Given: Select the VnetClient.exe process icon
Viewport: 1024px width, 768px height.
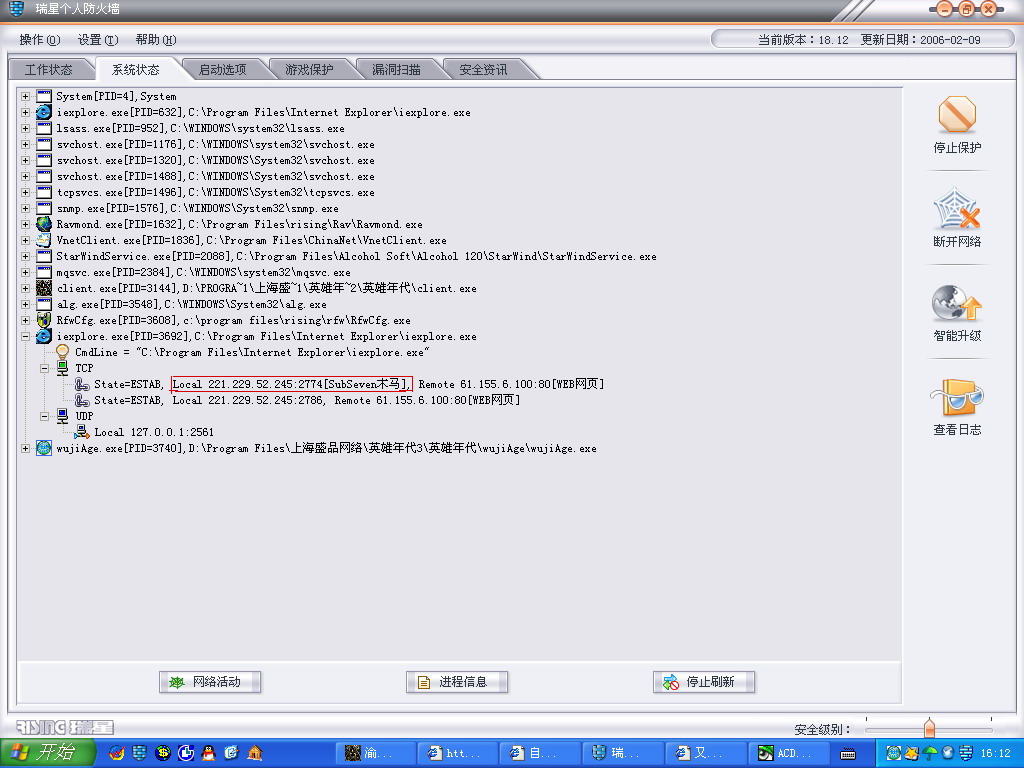Looking at the screenshot, I should point(44,240).
